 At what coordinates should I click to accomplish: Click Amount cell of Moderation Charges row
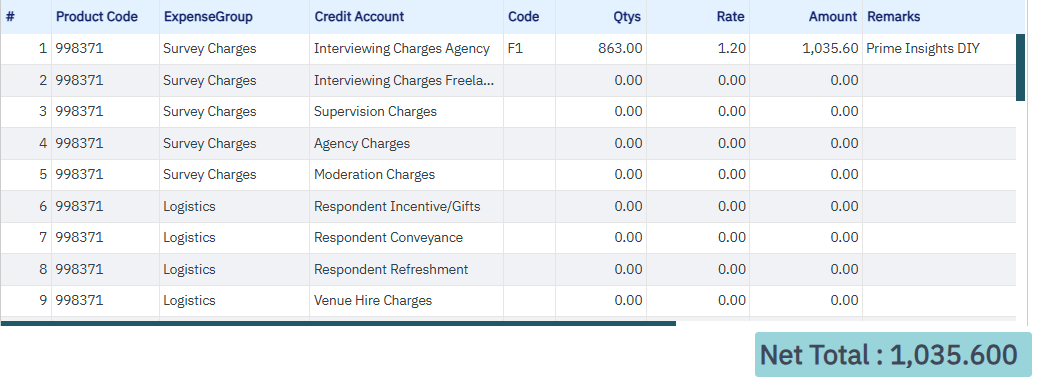tap(806, 175)
